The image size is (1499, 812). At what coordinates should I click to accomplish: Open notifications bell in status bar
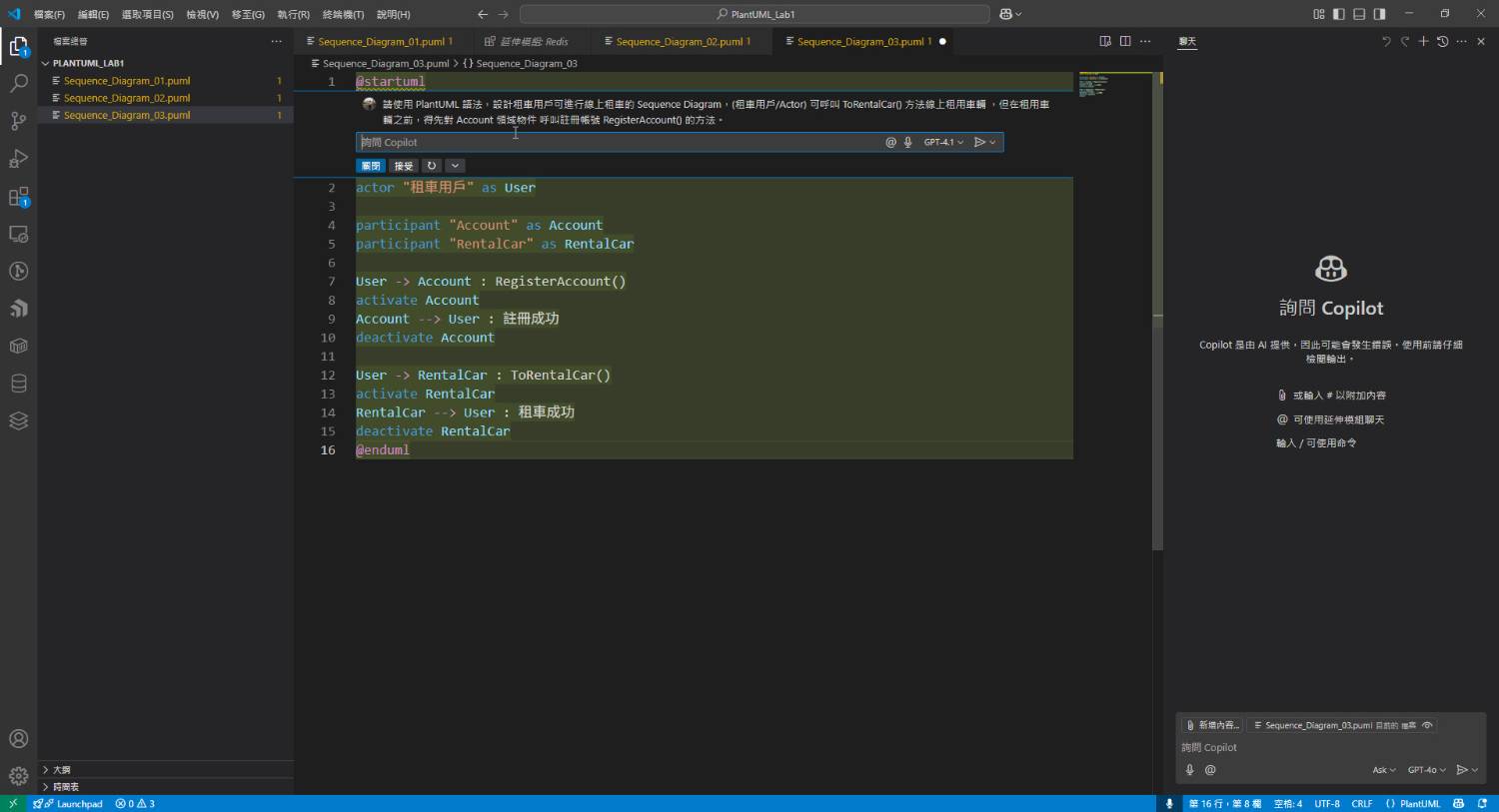(1482, 803)
